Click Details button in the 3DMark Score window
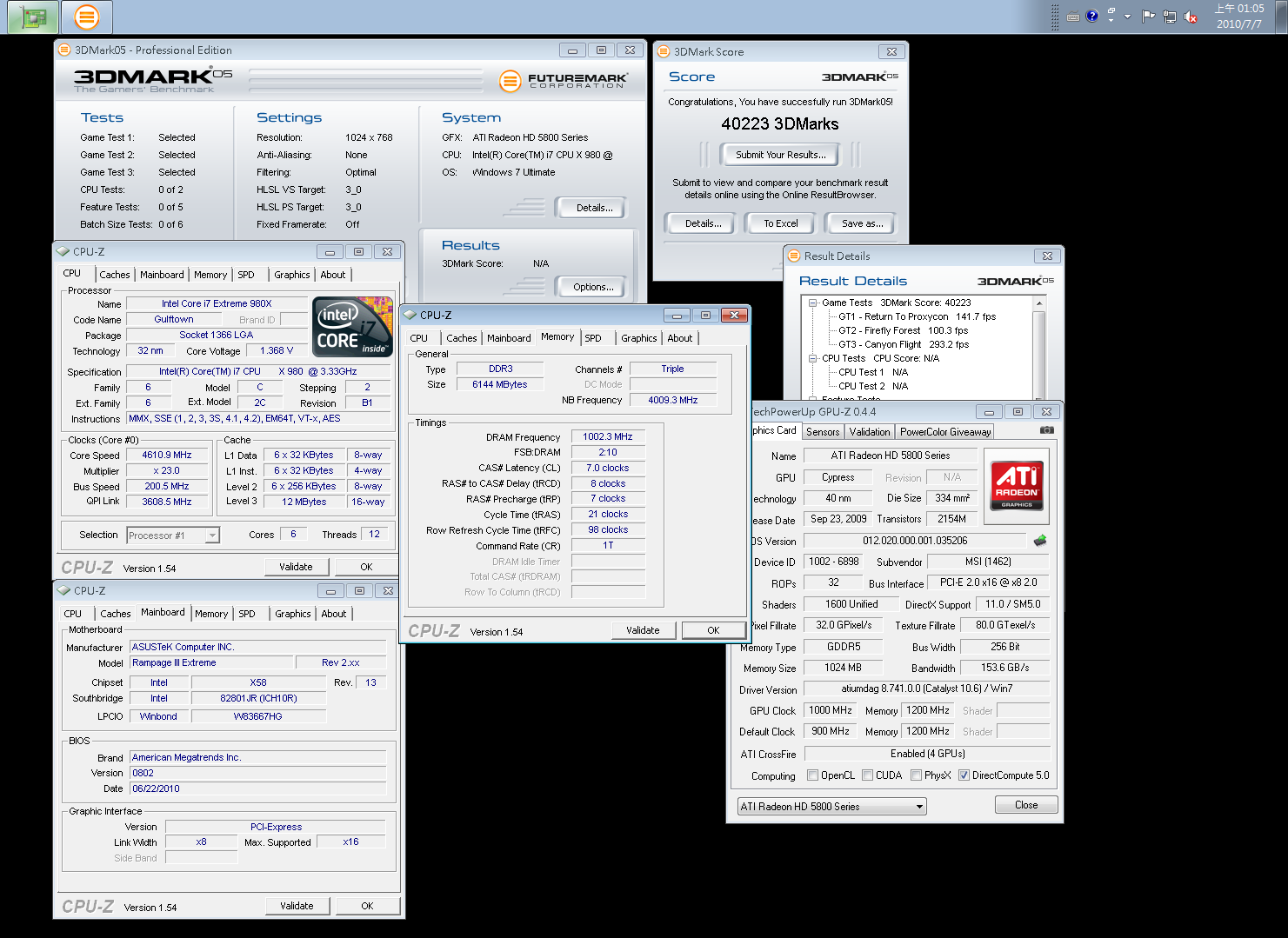The width and height of the screenshot is (1288, 938). [x=703, y=223]
